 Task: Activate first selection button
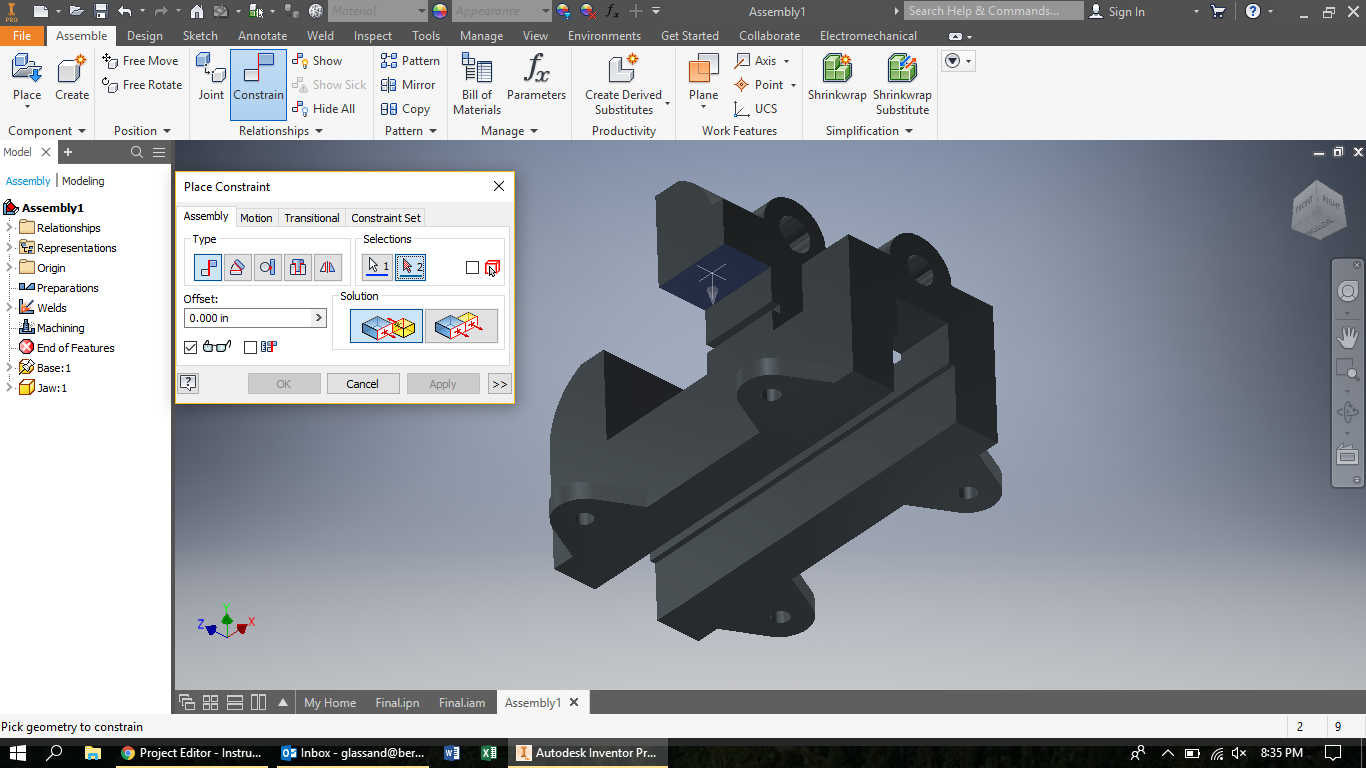377,267
